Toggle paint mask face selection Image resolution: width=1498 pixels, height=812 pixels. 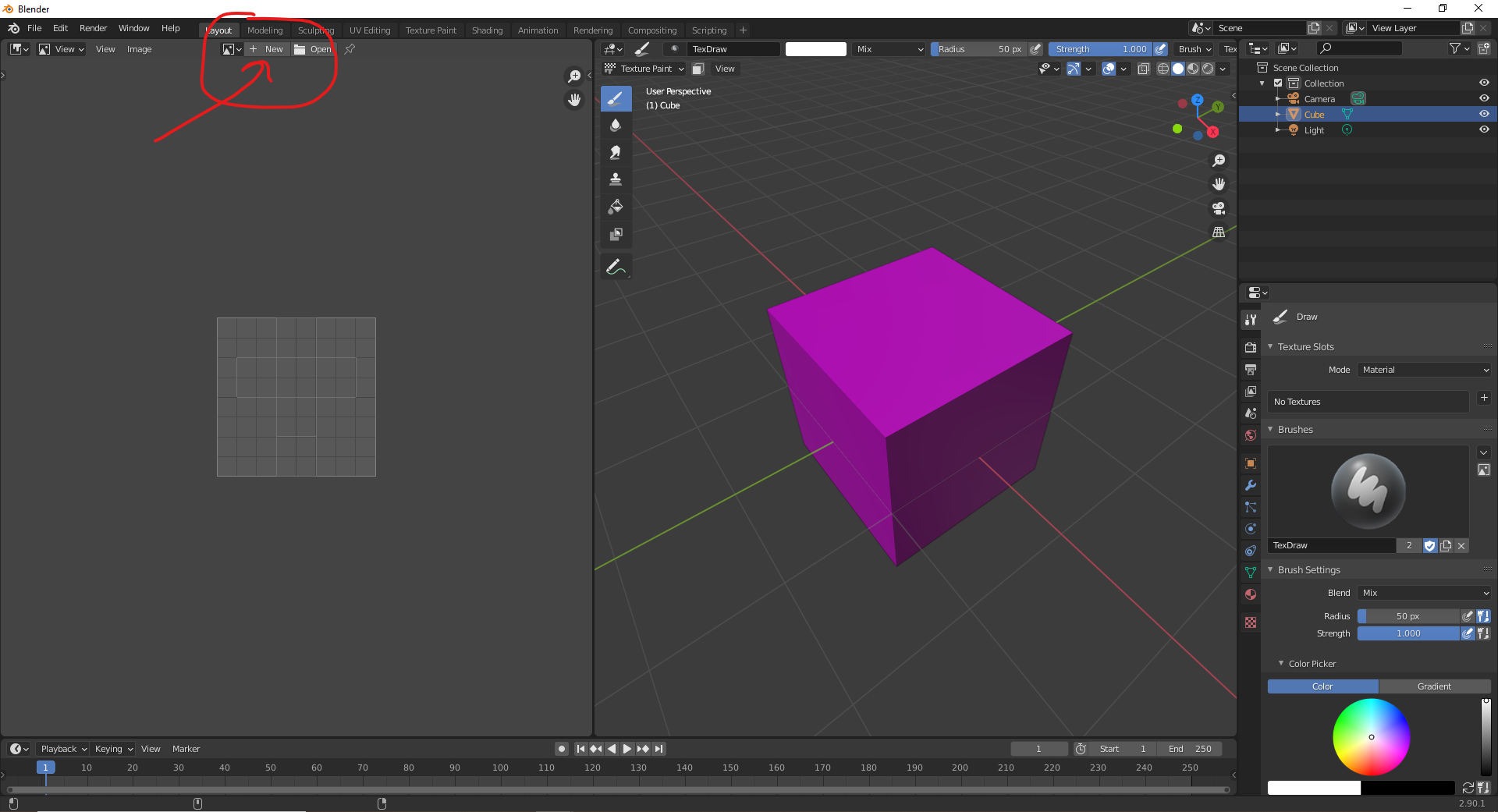698,69
